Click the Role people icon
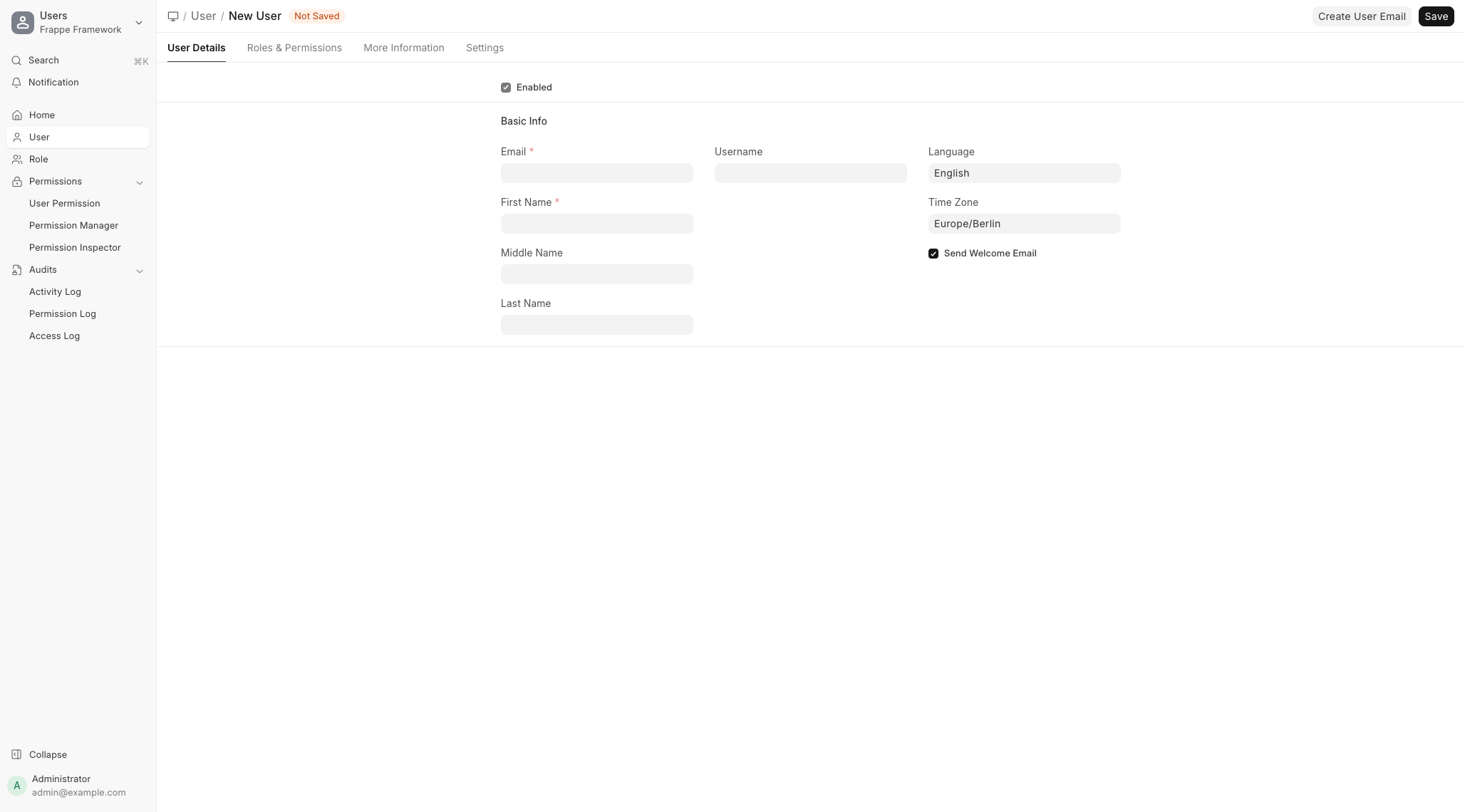 coord(17,160)
